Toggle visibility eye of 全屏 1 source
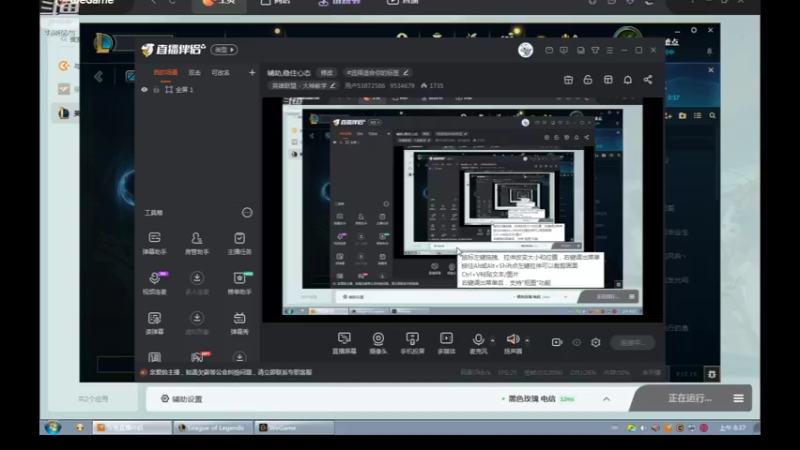 [144, 90]
